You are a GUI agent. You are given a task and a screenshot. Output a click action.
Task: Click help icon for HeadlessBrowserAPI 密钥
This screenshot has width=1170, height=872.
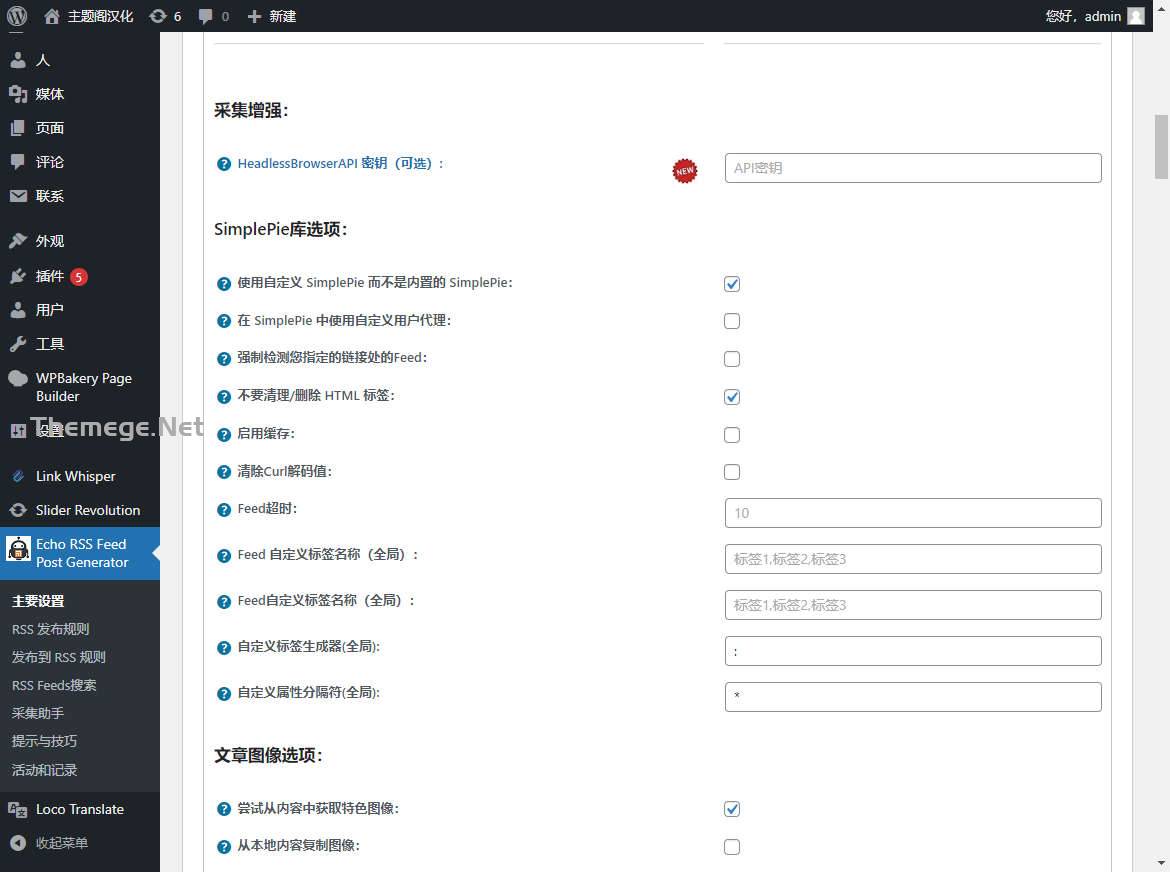coord(224,164)
